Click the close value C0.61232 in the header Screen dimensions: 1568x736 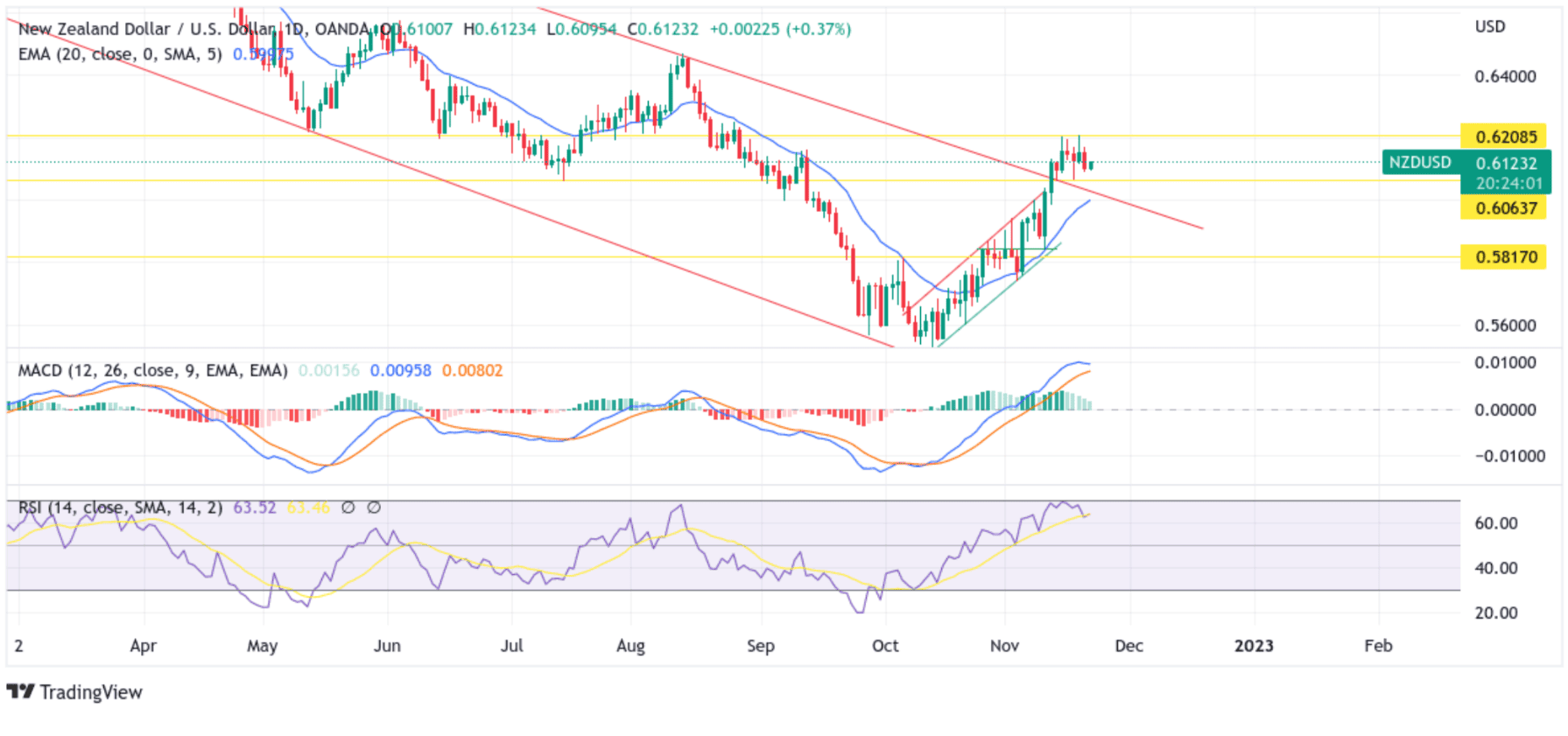pos(663,29)
